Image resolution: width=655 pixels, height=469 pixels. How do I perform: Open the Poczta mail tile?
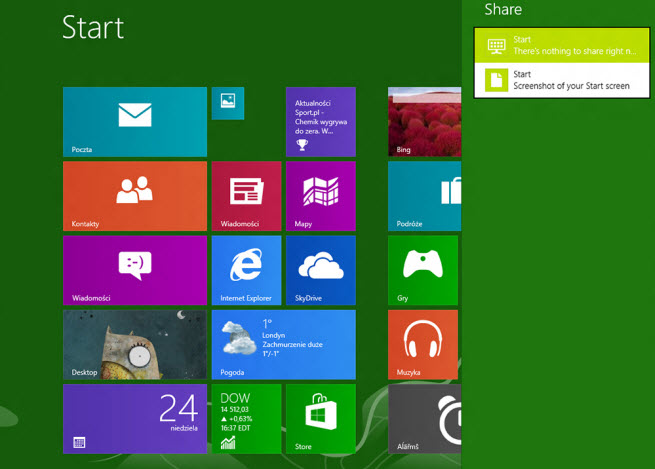pyautogui.click(x=135, y=122)
